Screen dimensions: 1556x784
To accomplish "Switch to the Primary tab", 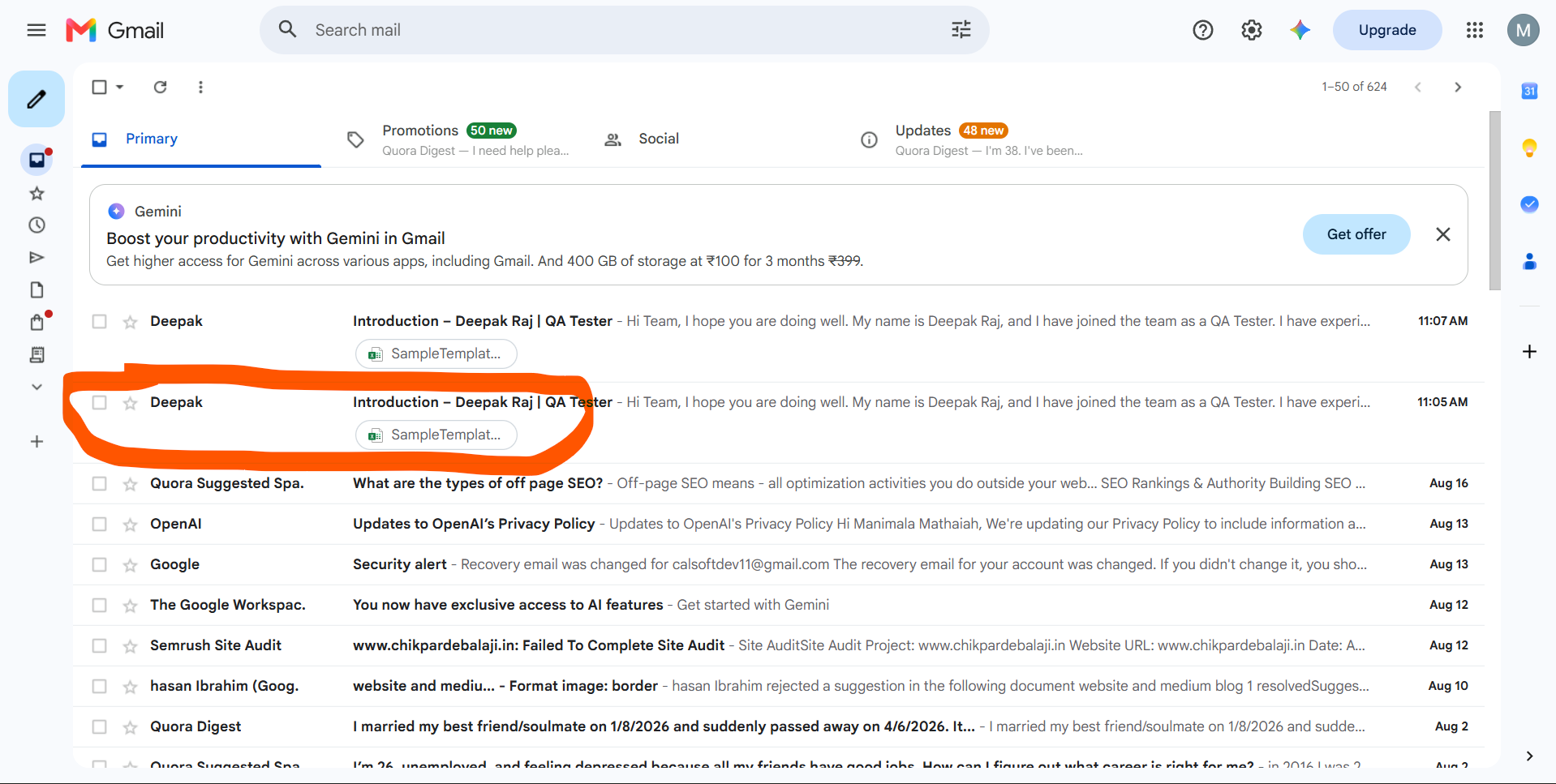I will [x=201, y=139].
